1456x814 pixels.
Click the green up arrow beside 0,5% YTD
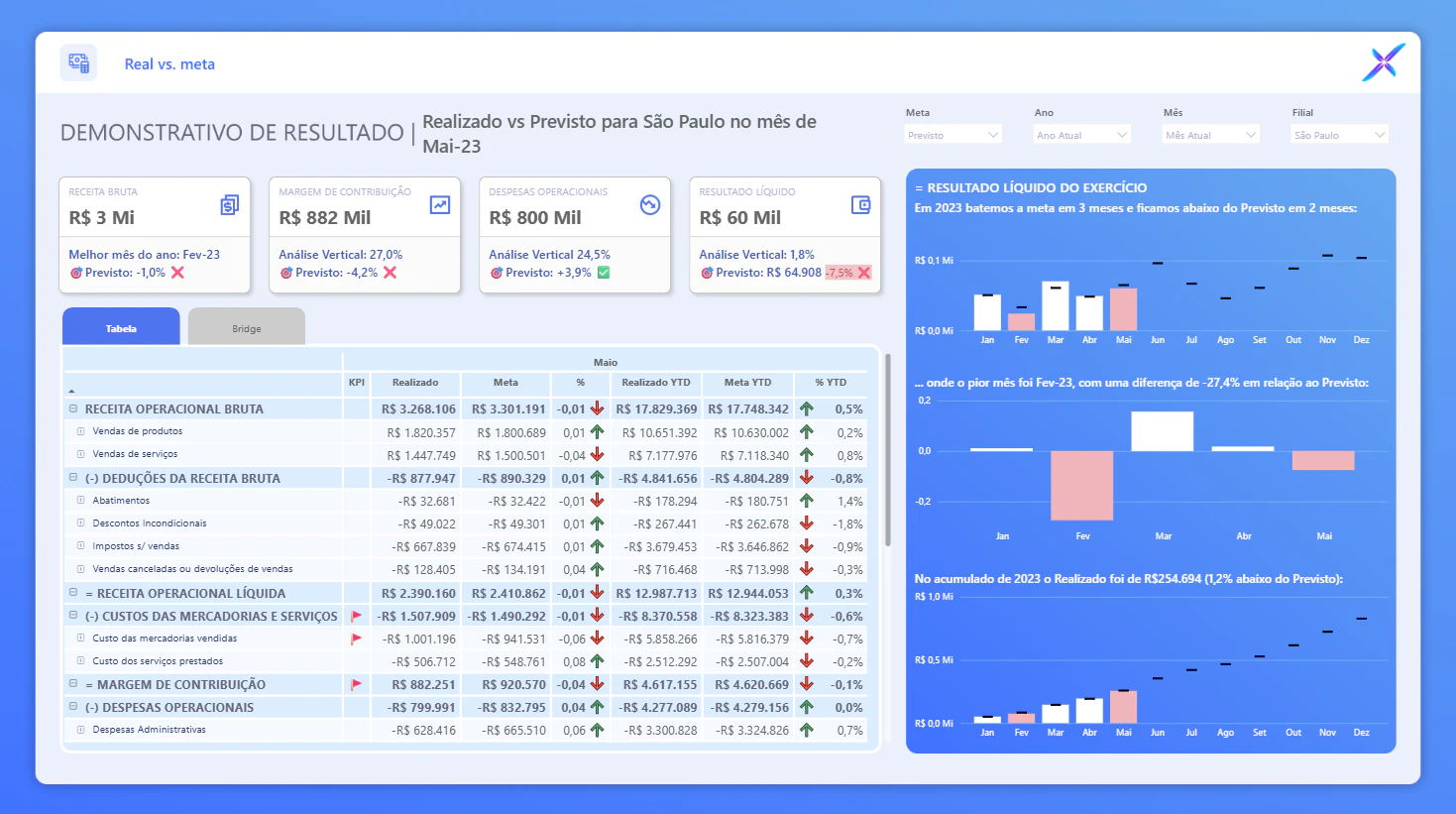pos(807,408)
